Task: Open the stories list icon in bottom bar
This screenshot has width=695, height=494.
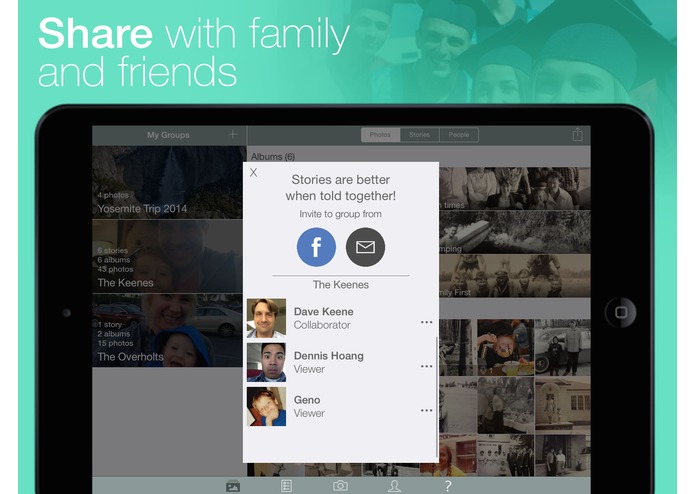Action: click(x=286, y=486)
